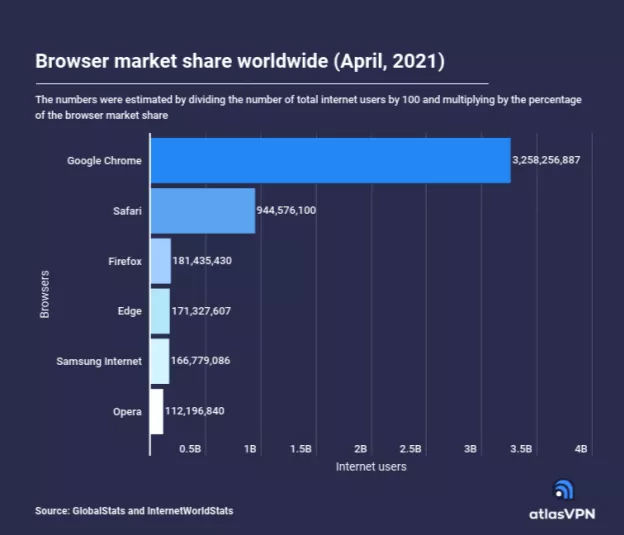624x535 pixels.
Task: Click the value 112,196,840
Action: (195, 411)
